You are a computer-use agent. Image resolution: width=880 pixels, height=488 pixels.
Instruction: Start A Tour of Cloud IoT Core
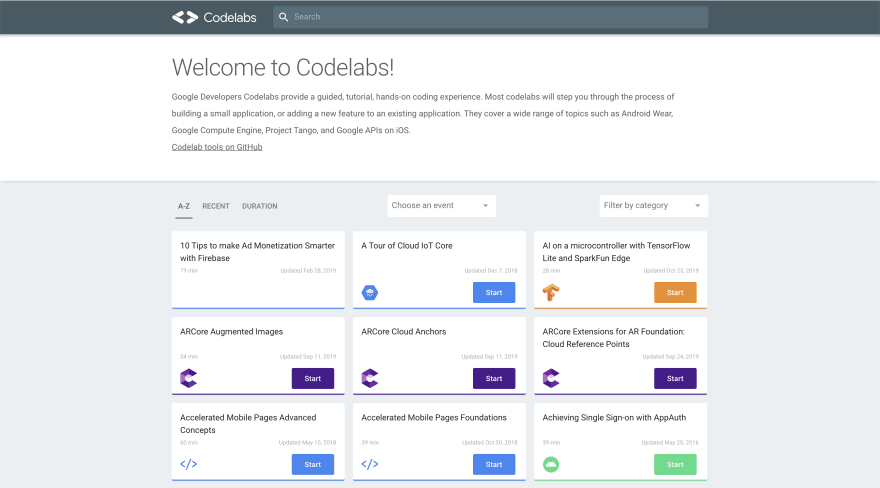click(x=494, y=292)
